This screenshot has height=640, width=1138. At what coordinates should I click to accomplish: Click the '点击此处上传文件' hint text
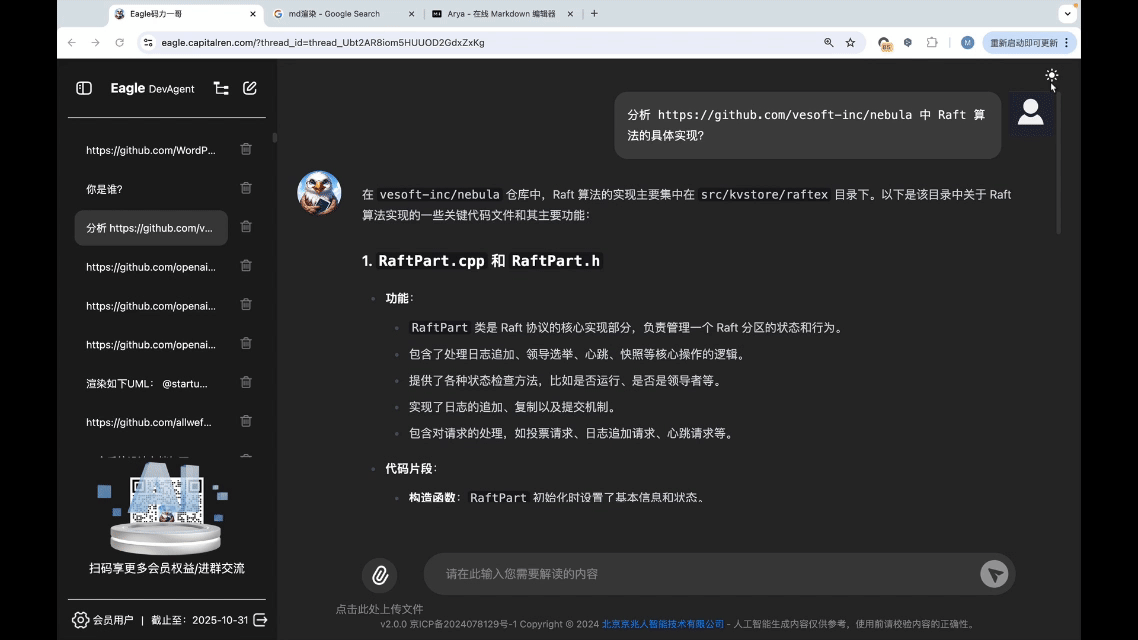(379, 609)
